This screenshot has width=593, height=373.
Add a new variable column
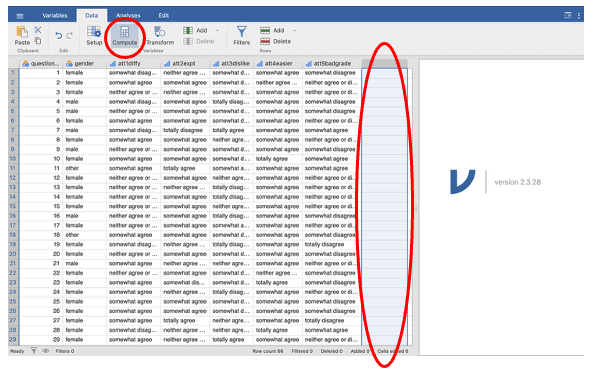(x=195, y=30)
